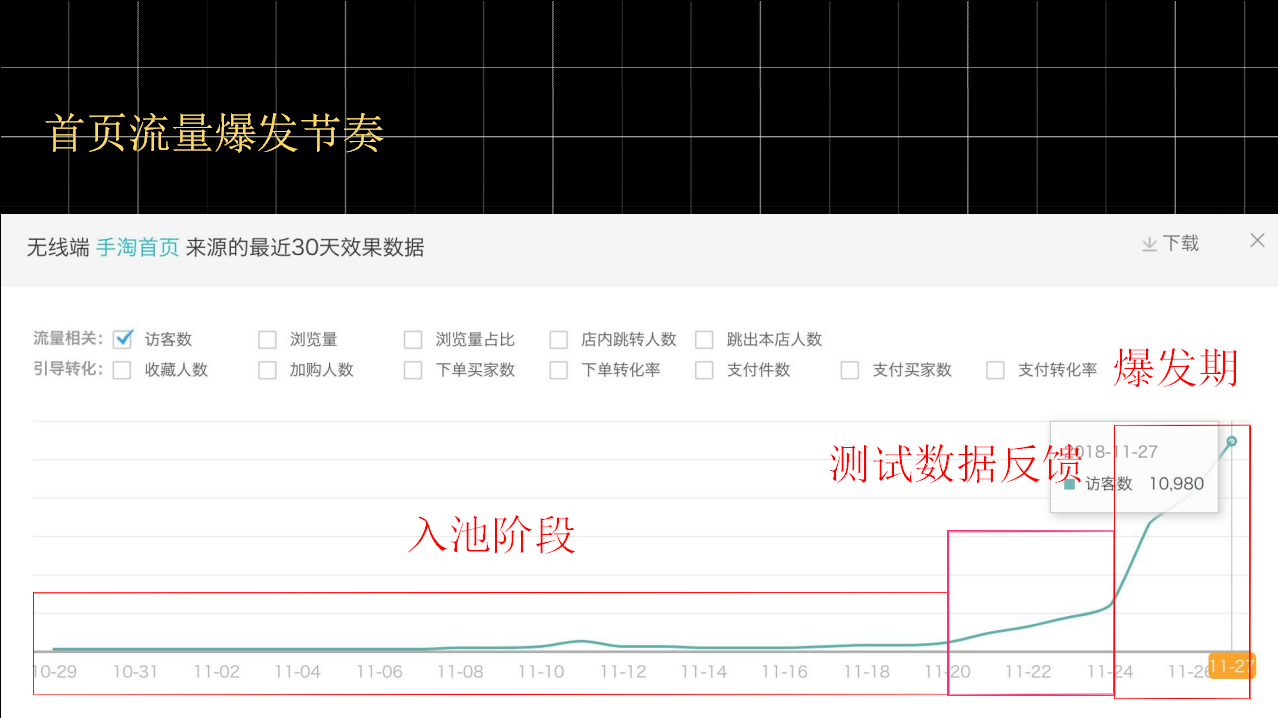The width and height of the screenshot is (1278, 718).
Task: Check the 店内跳转人数 option
Action: click(559, 340)
